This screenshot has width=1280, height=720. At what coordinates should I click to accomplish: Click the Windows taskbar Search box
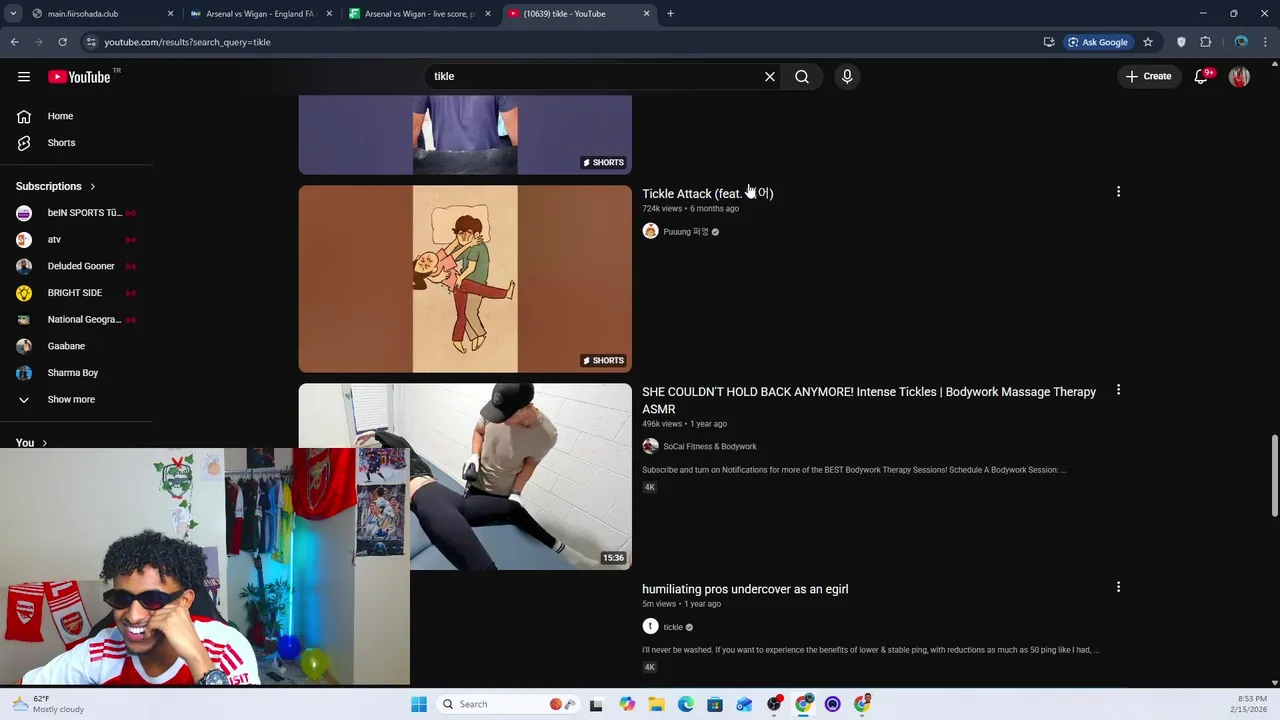(508, 704)
